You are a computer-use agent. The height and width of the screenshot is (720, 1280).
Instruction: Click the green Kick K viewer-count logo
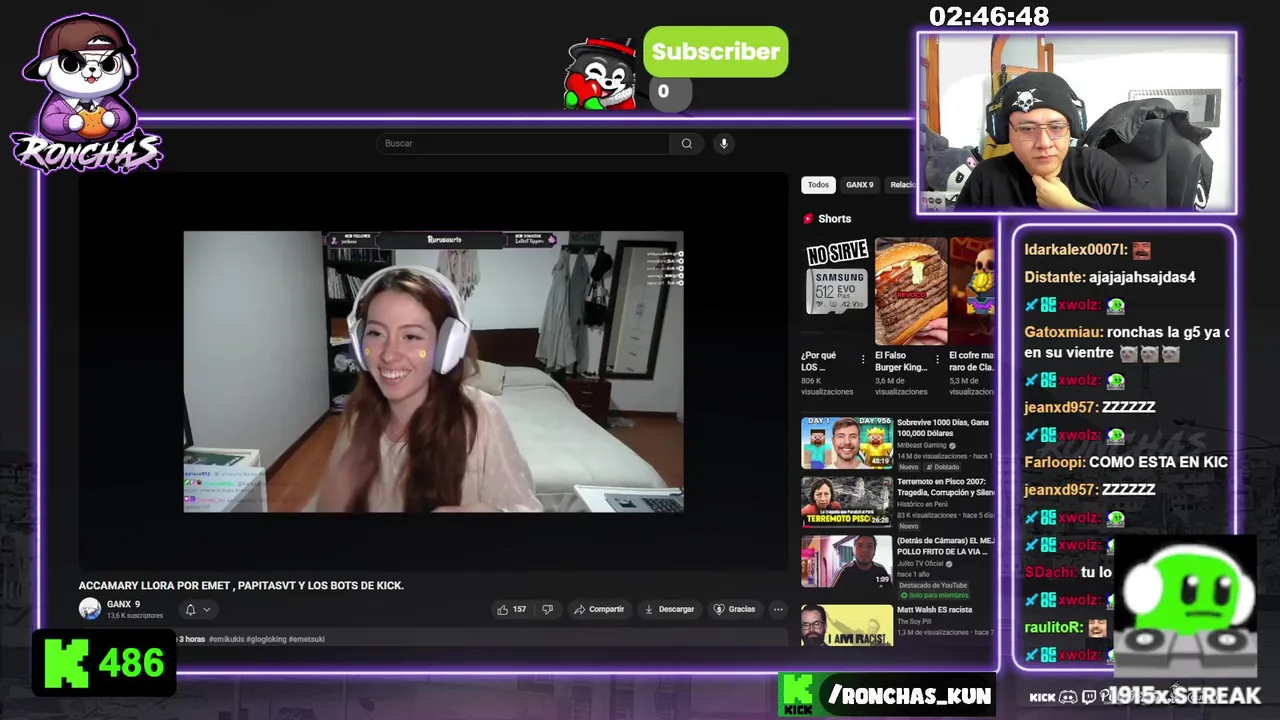67,663
